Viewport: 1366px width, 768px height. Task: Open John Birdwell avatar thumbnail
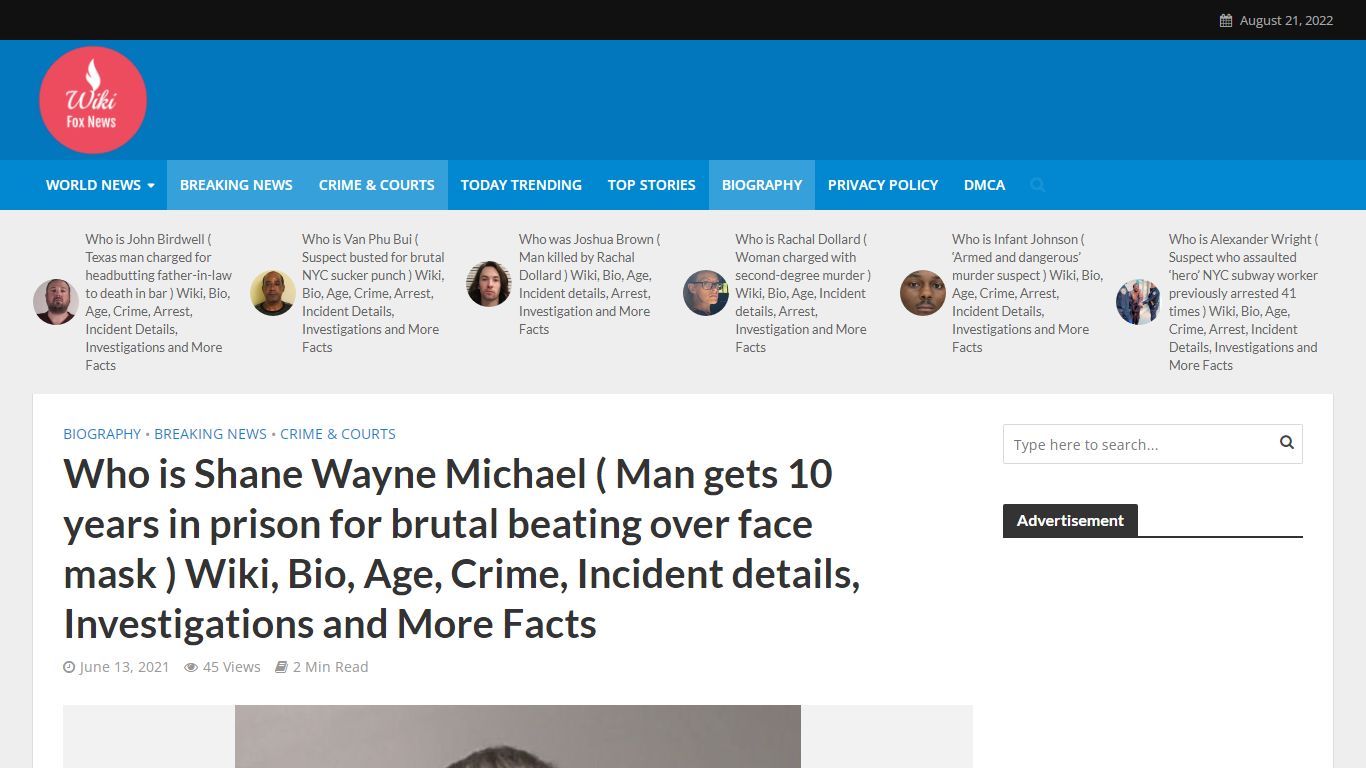[56, 302]
